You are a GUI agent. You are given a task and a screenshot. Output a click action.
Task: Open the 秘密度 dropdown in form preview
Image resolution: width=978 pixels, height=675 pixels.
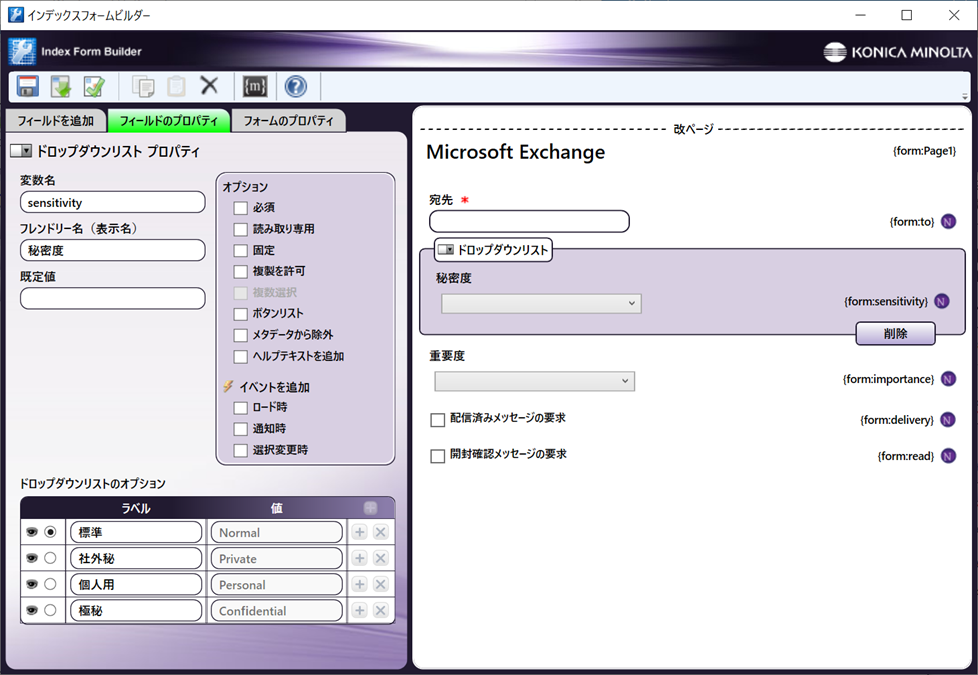(x=541, y=303)
